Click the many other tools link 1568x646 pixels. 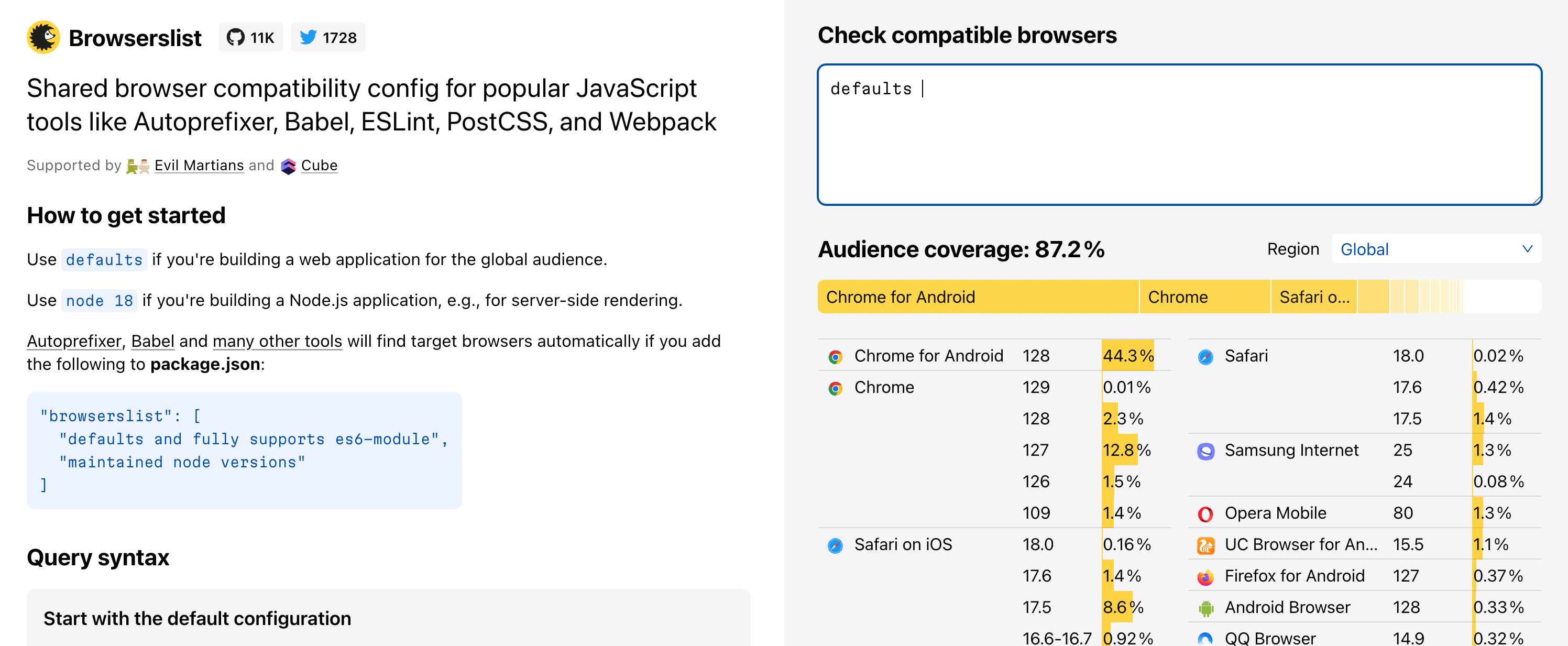[x=277, y=341]
